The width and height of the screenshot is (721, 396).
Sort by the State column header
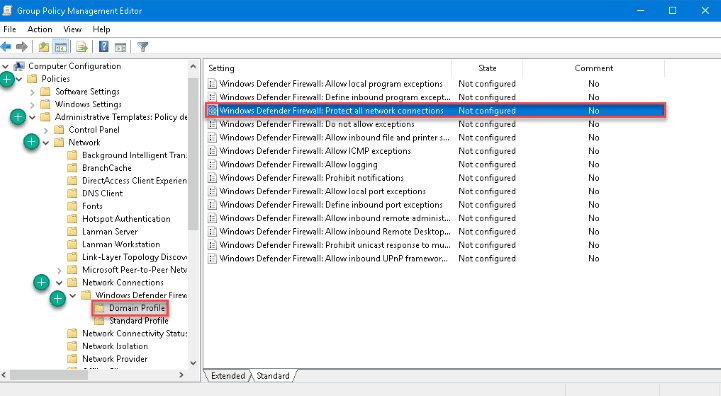coord(487,68)
